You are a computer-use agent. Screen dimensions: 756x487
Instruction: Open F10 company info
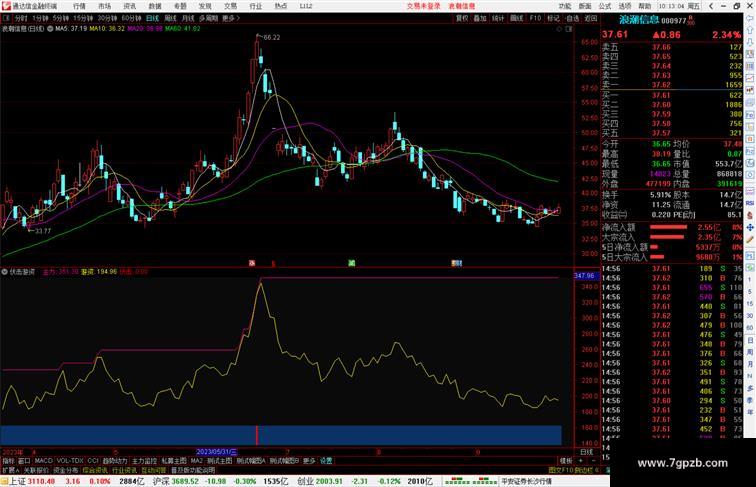[x=535, y=18]
